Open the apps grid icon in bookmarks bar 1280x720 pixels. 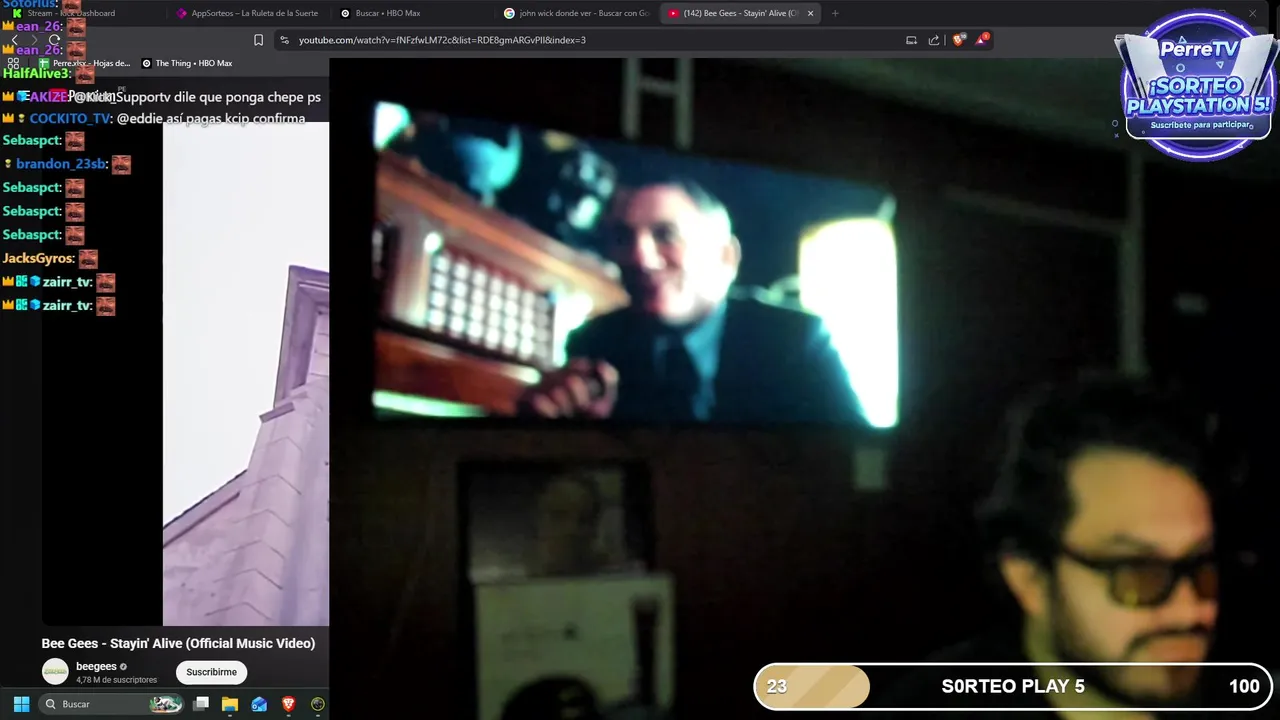[x=14, y=63]
